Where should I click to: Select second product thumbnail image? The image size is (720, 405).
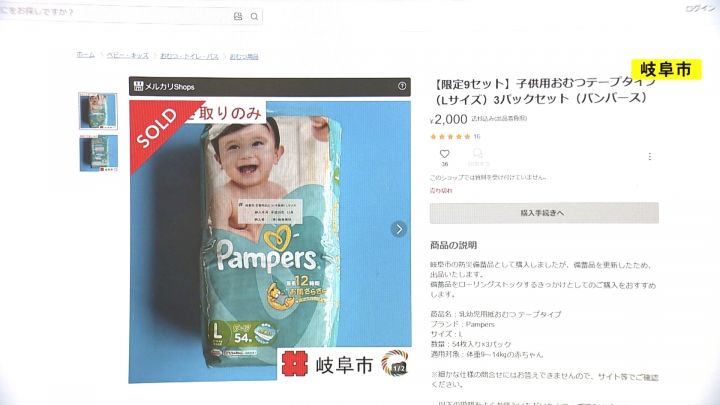tap(98, 153)
